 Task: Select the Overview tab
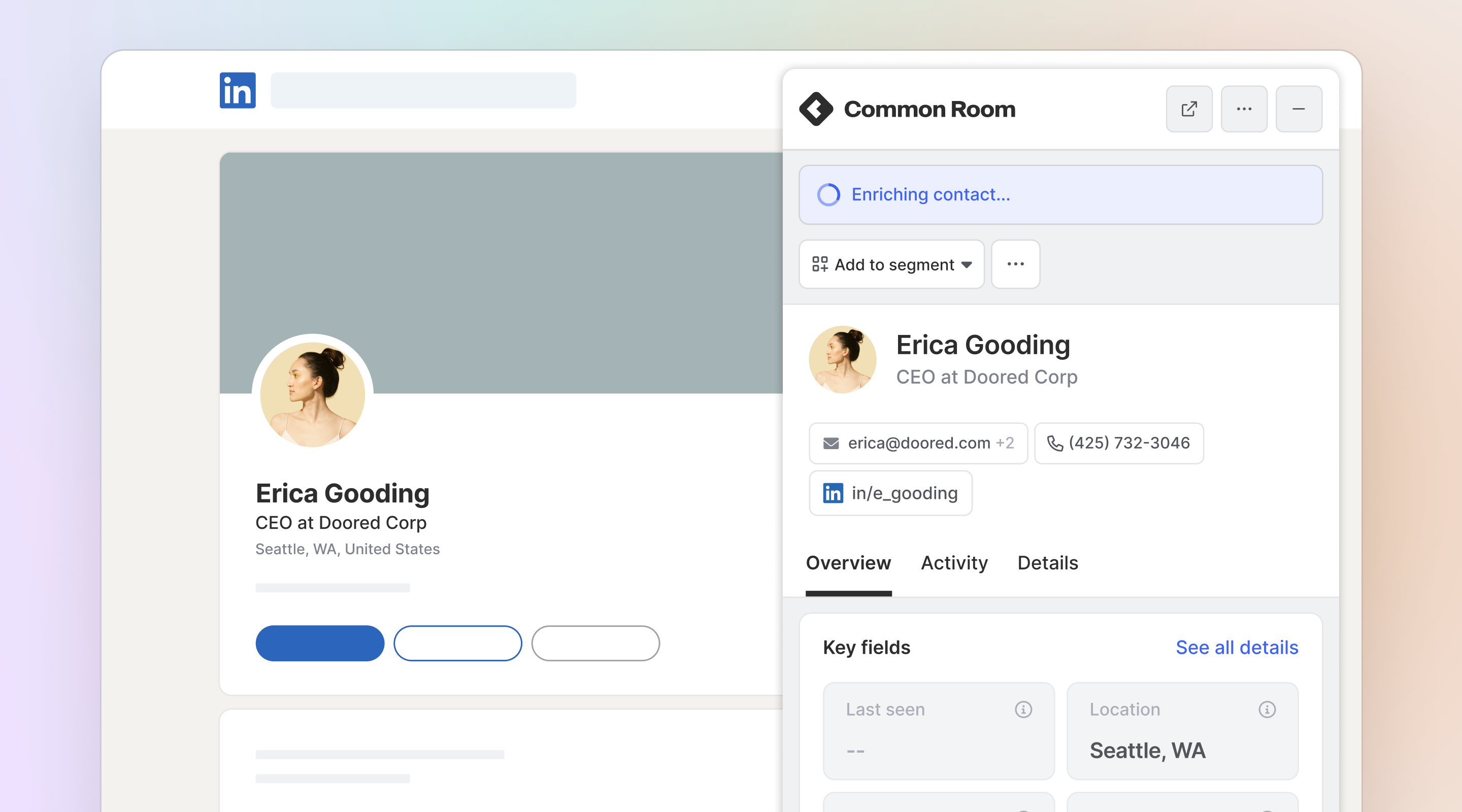point(848,563)
